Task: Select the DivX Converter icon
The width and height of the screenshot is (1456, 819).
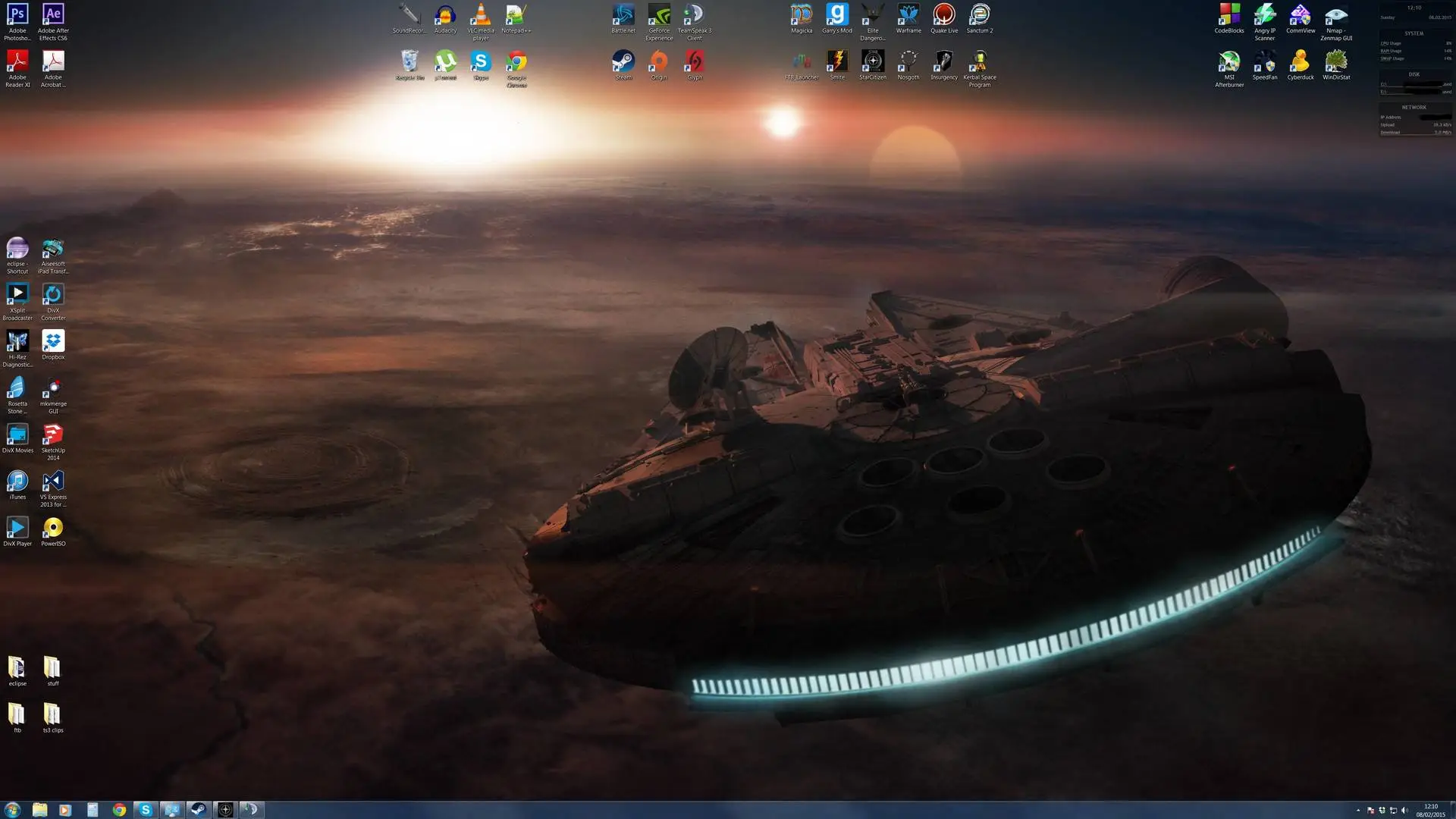Action: point(53,302)
